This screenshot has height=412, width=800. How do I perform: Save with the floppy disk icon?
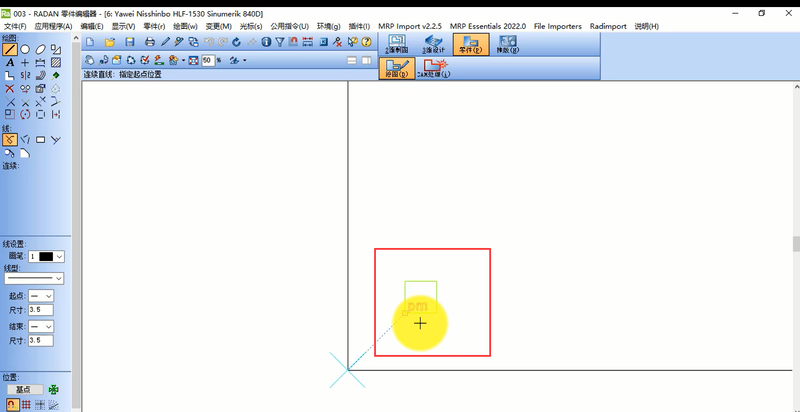[130, 42]
